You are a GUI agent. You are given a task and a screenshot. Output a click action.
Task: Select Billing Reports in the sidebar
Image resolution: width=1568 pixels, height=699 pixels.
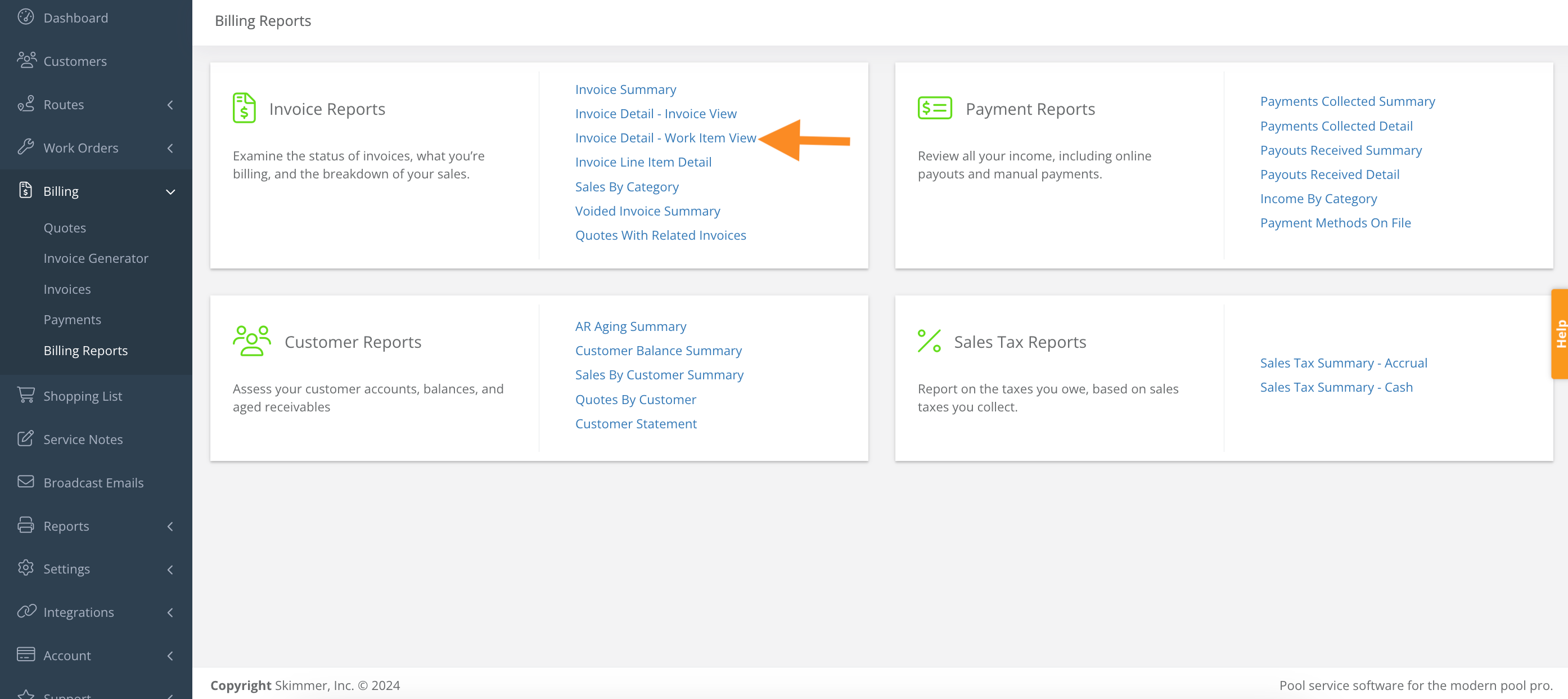tap(85, 351)
